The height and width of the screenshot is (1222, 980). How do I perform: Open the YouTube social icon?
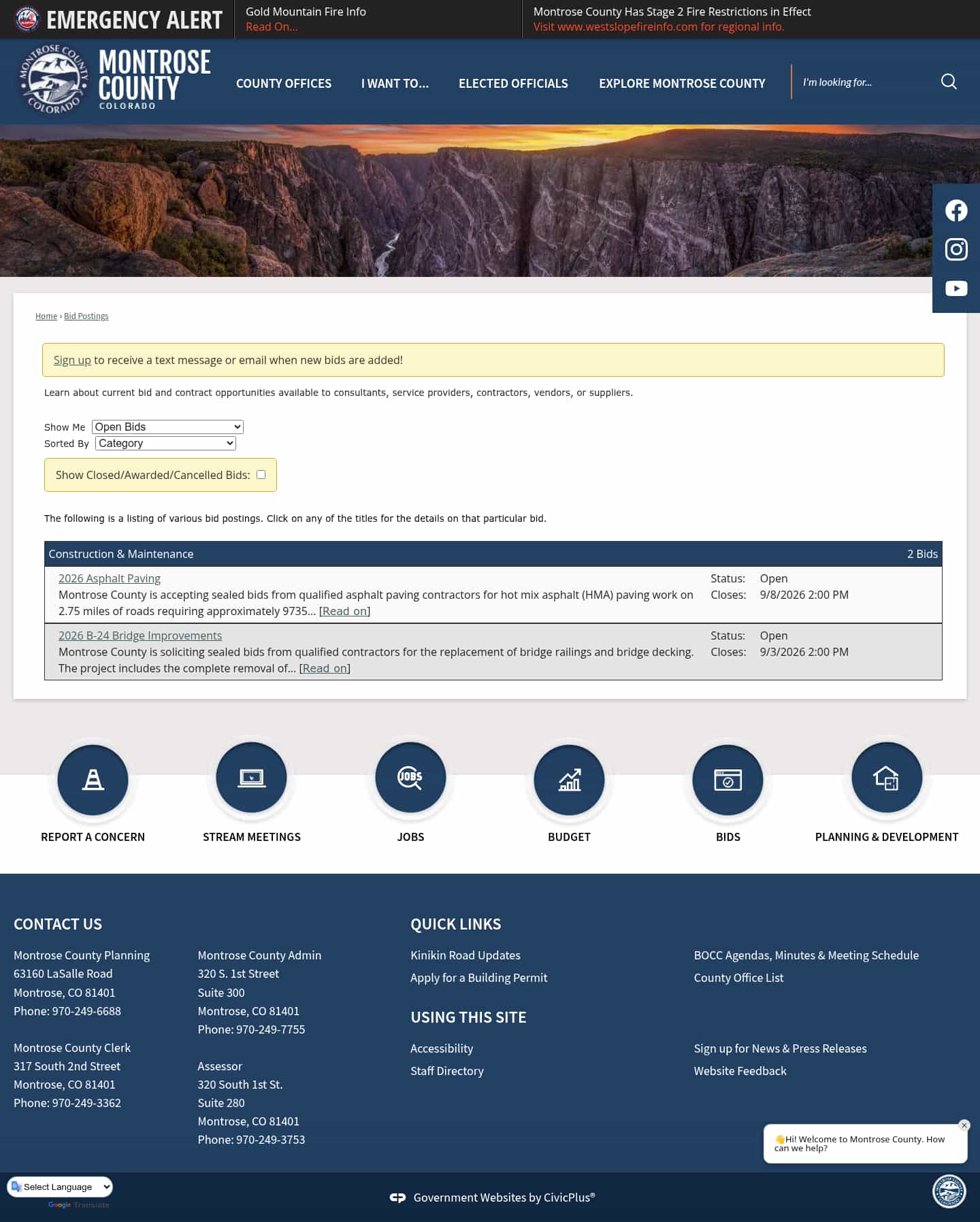click(x=956, y=288)
